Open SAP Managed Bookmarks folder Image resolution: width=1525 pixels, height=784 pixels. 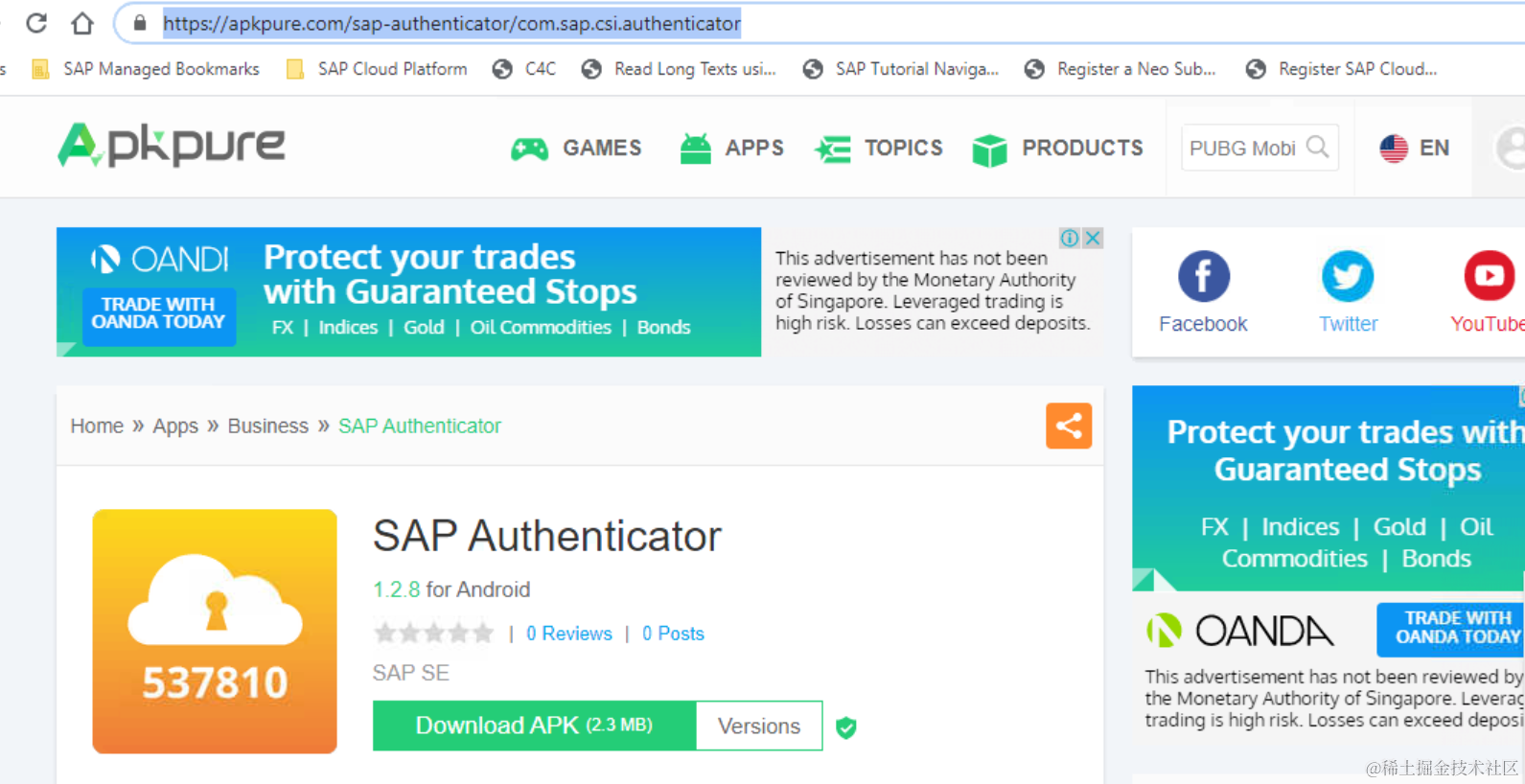tap(146, 69)
